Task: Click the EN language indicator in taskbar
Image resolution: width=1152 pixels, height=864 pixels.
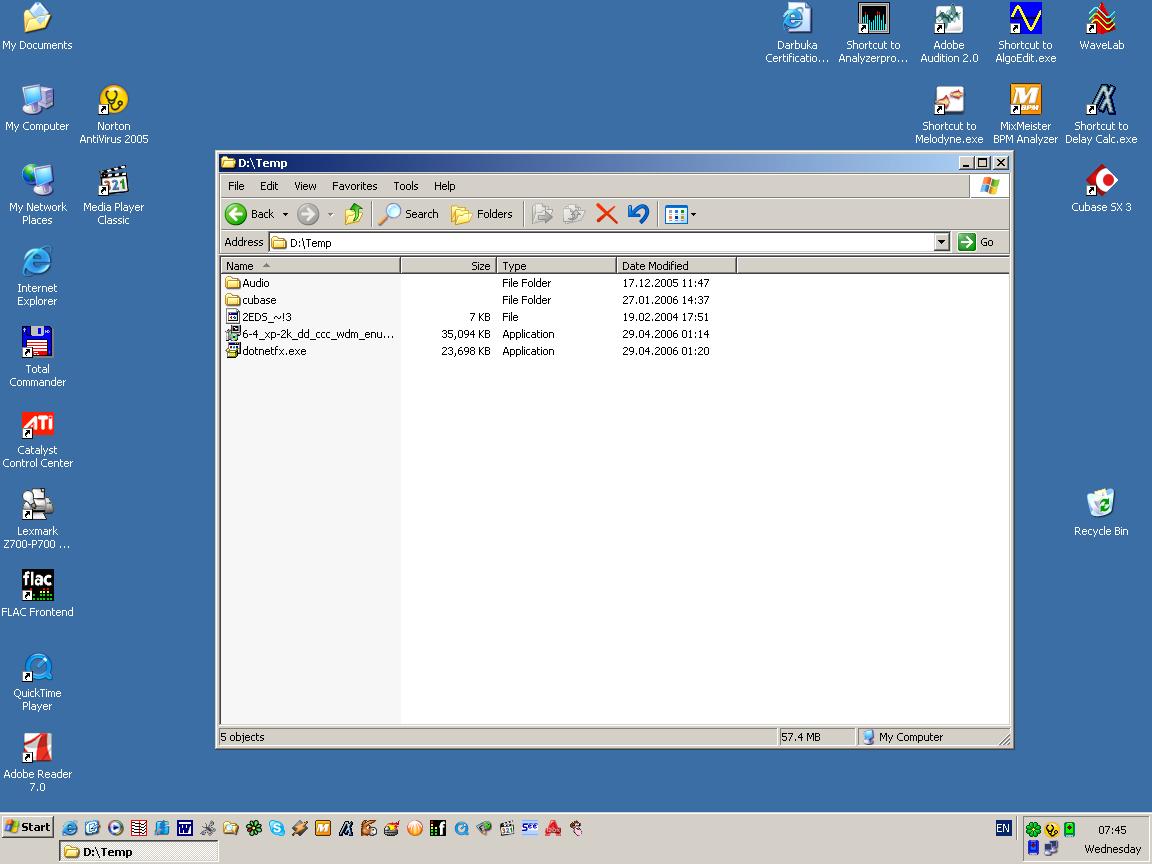Action: click(x=1003, y=828)
